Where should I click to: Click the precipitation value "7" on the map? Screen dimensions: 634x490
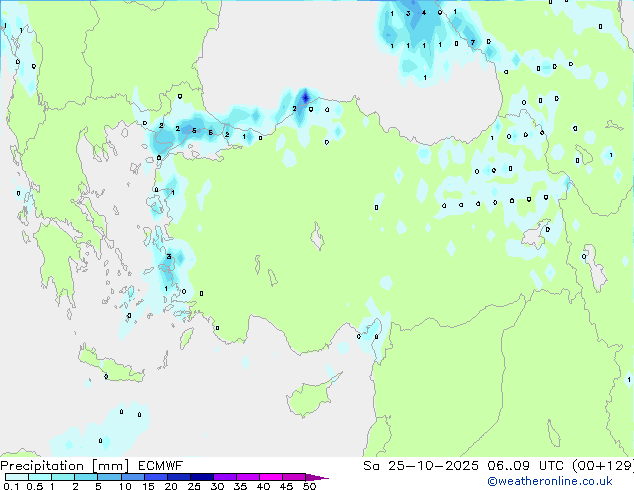pos(473,42)
